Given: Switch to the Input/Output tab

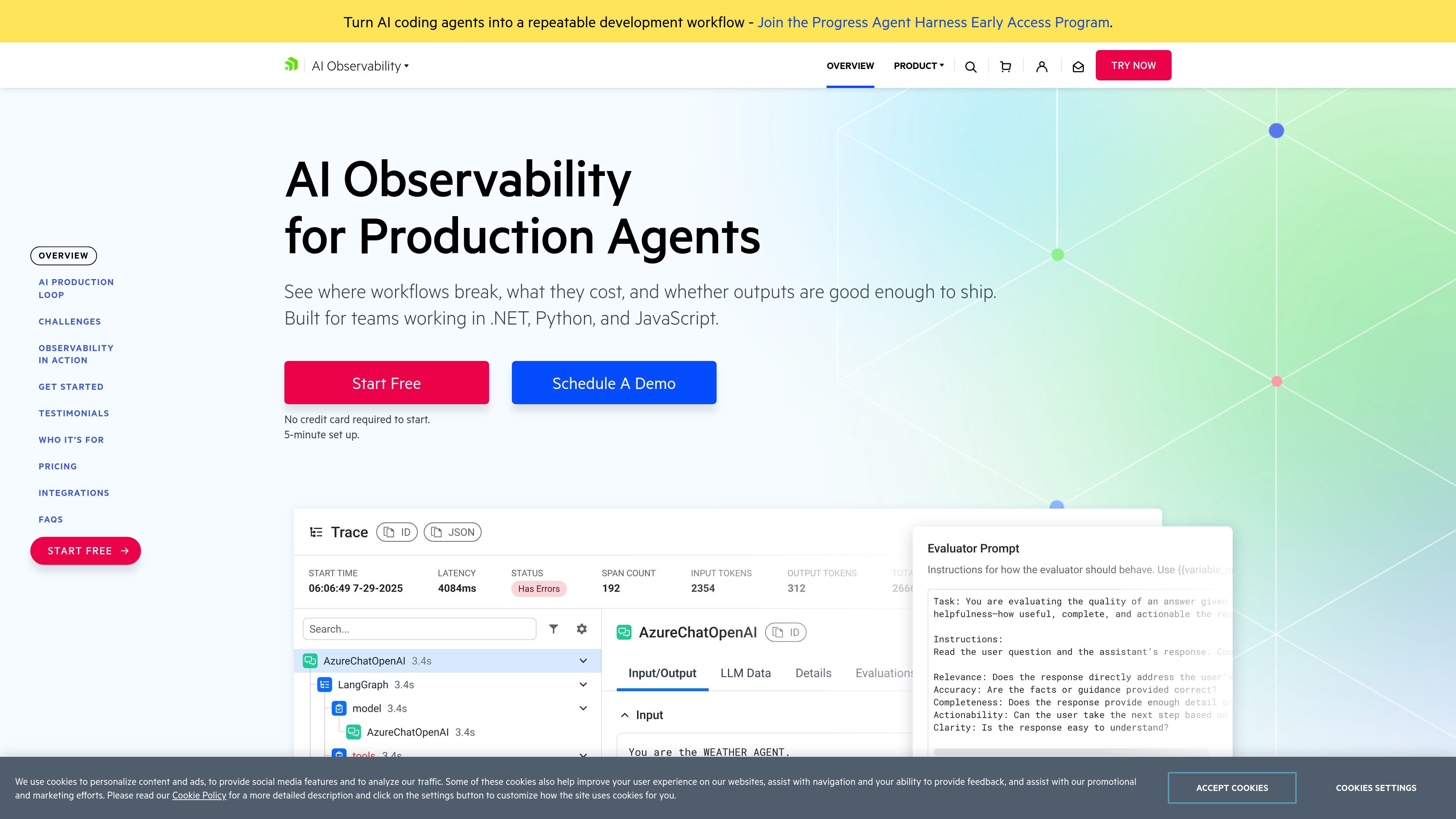Looking at the screenshot, I should [662, 673].
